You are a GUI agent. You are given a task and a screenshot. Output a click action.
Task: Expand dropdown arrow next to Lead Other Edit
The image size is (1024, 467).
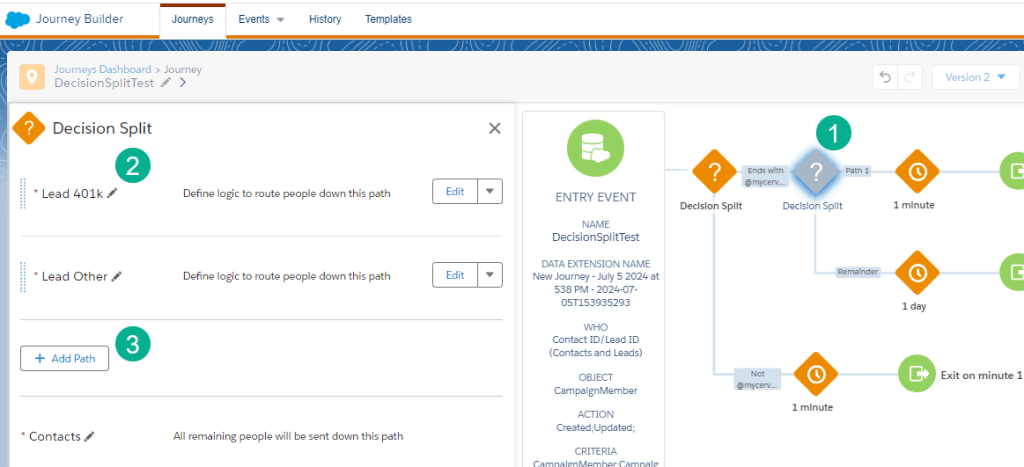tap(490, 275)
